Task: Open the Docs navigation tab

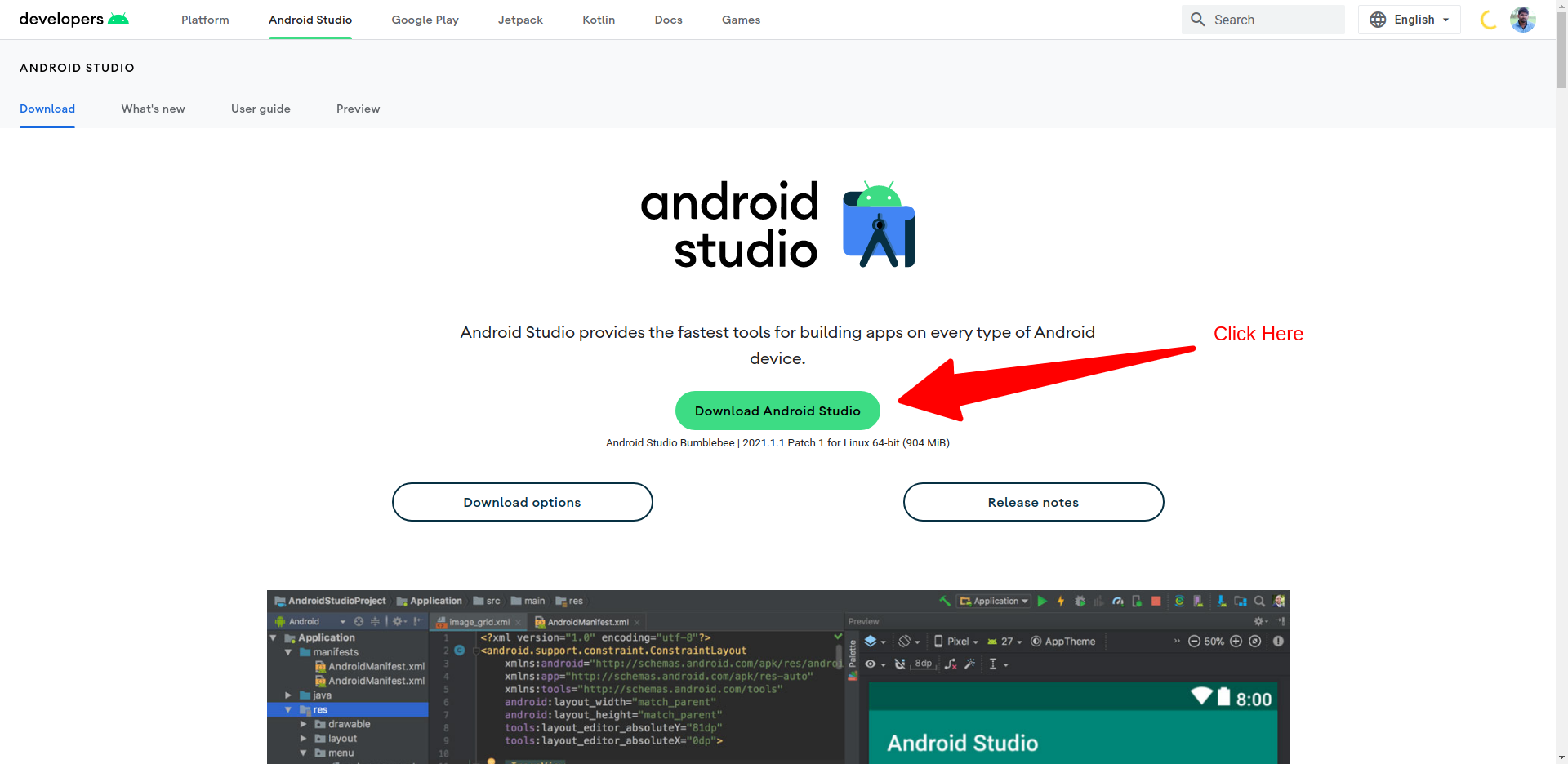Action: coord(668,20)
